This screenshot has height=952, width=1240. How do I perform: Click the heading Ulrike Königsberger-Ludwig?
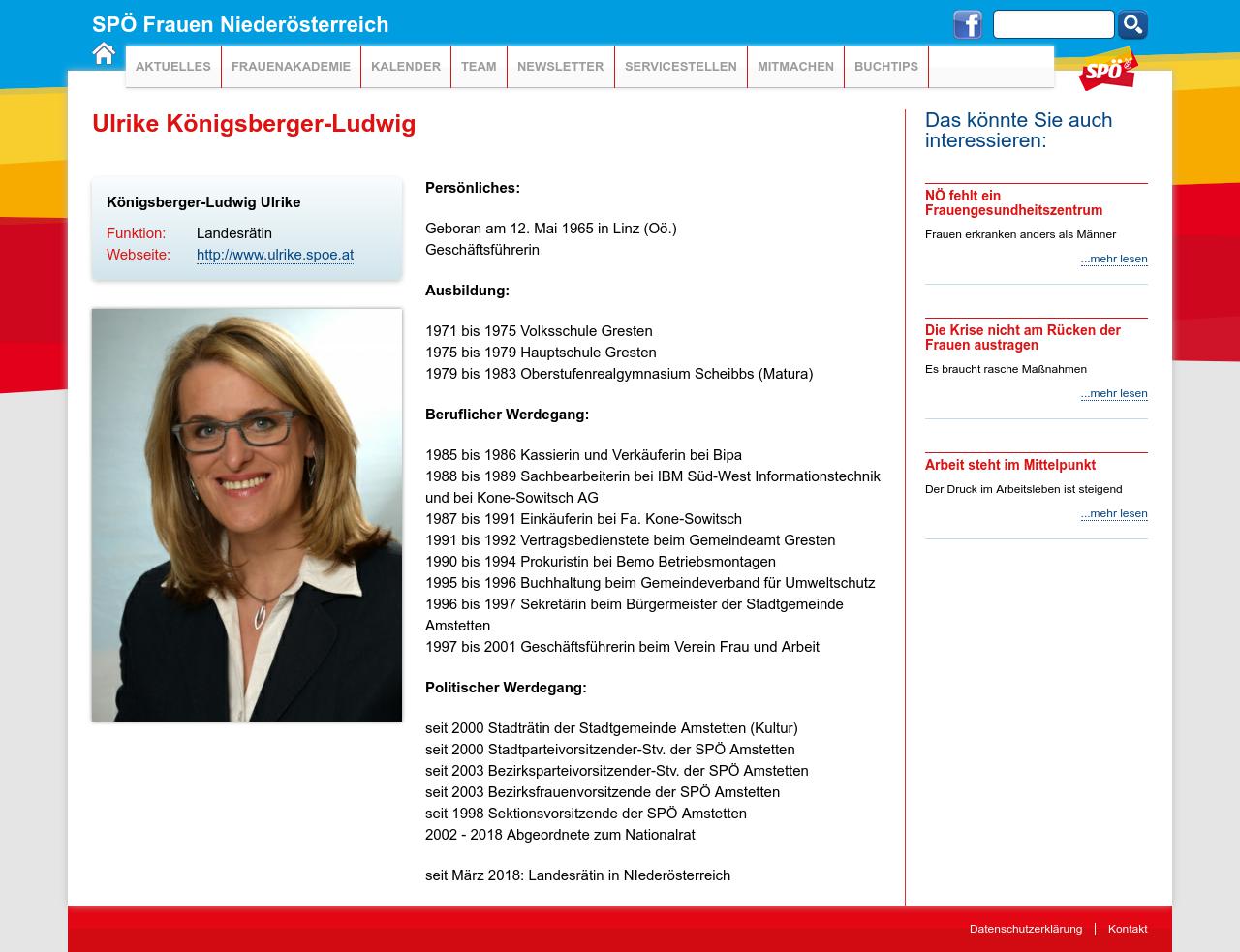click(x=254, y=124)
